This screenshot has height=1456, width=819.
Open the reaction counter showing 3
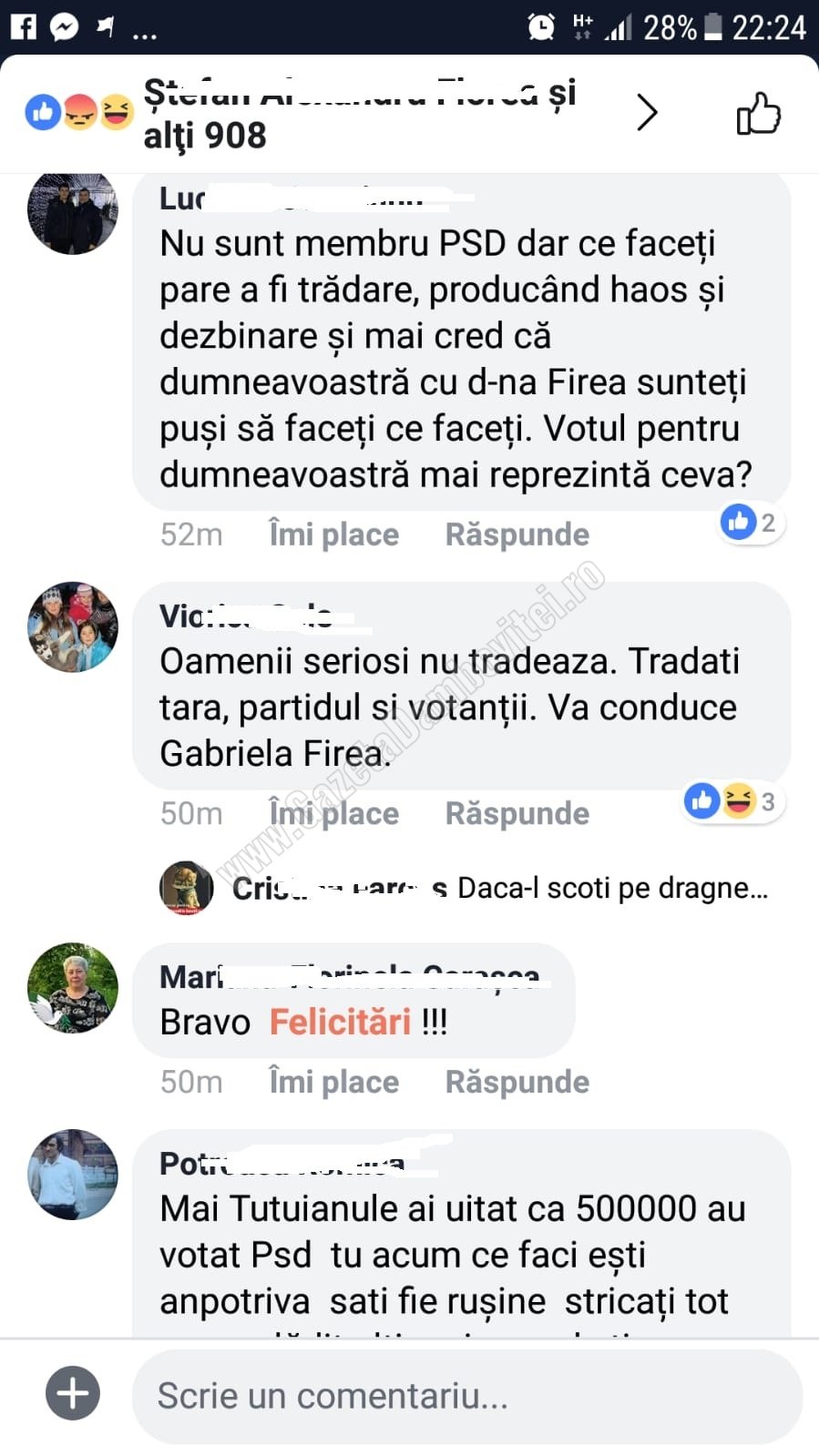(733, 801)
